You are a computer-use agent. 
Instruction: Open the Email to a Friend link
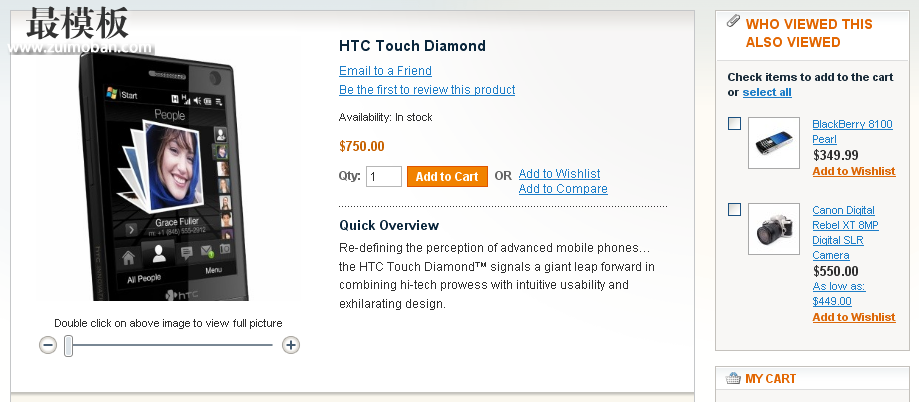385,71
